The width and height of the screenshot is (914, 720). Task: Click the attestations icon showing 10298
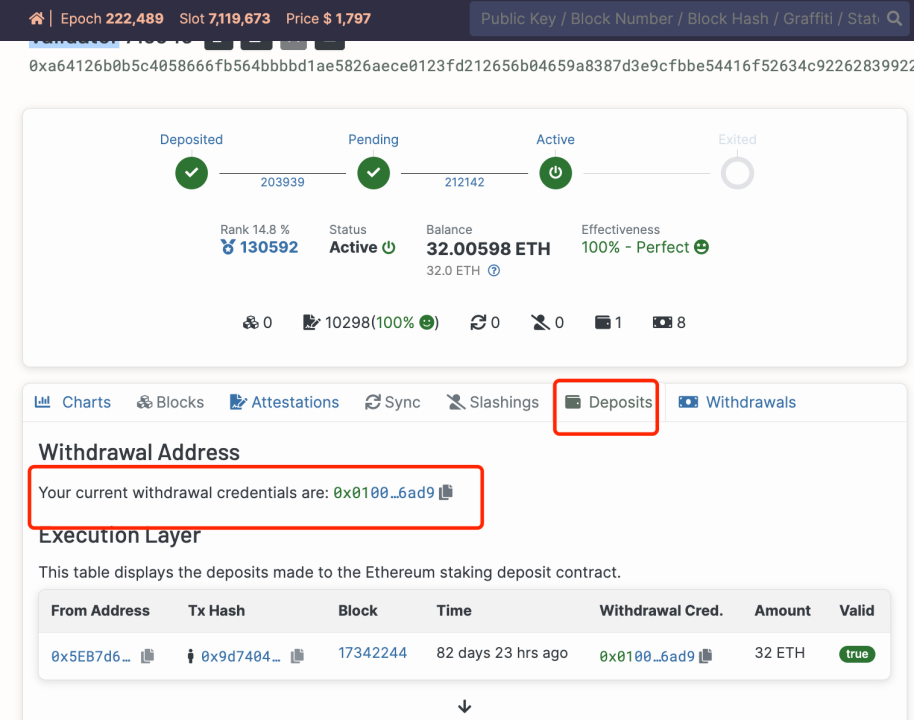[x=311, y=322]
